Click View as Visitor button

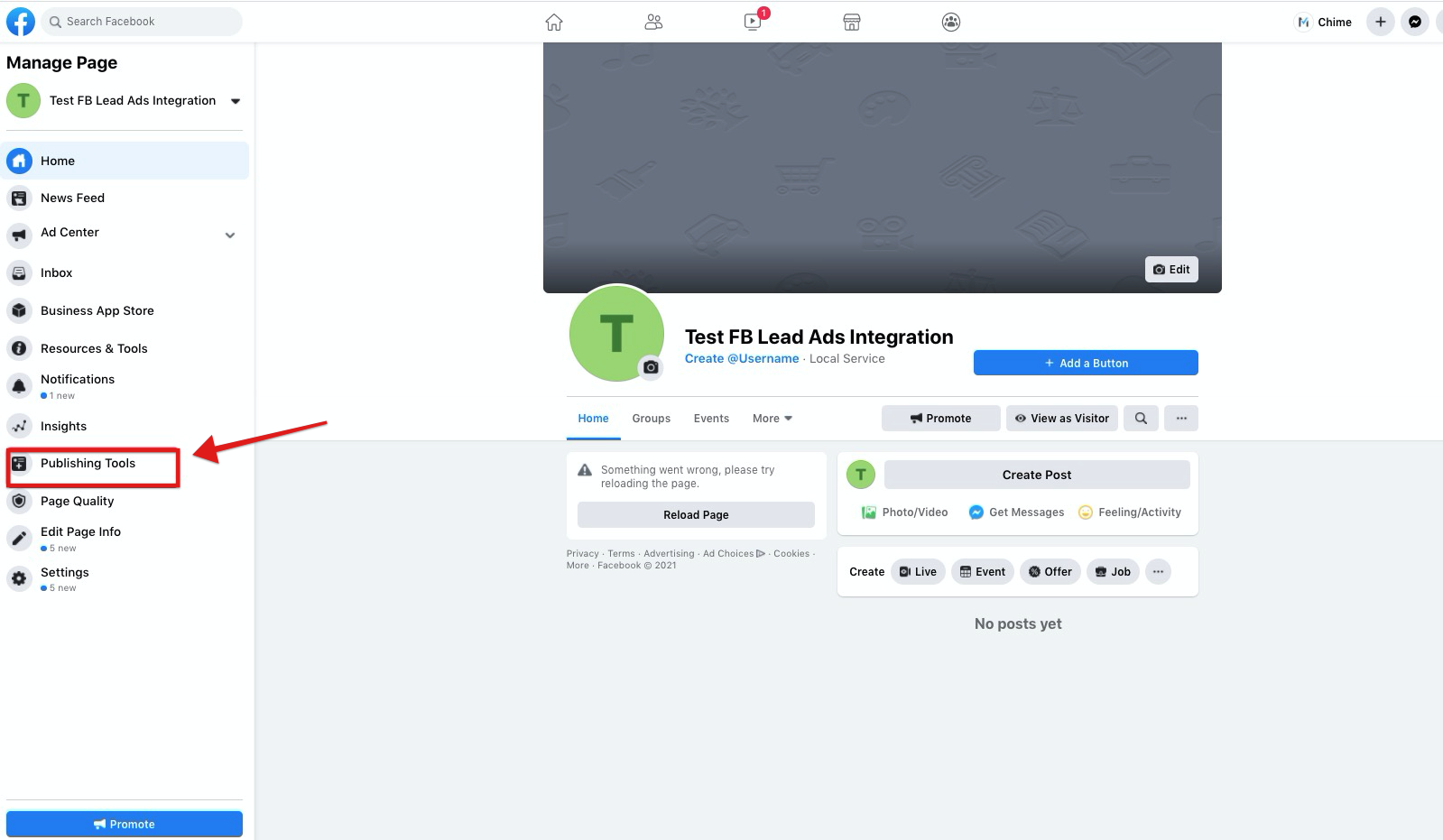point(1061,418)
